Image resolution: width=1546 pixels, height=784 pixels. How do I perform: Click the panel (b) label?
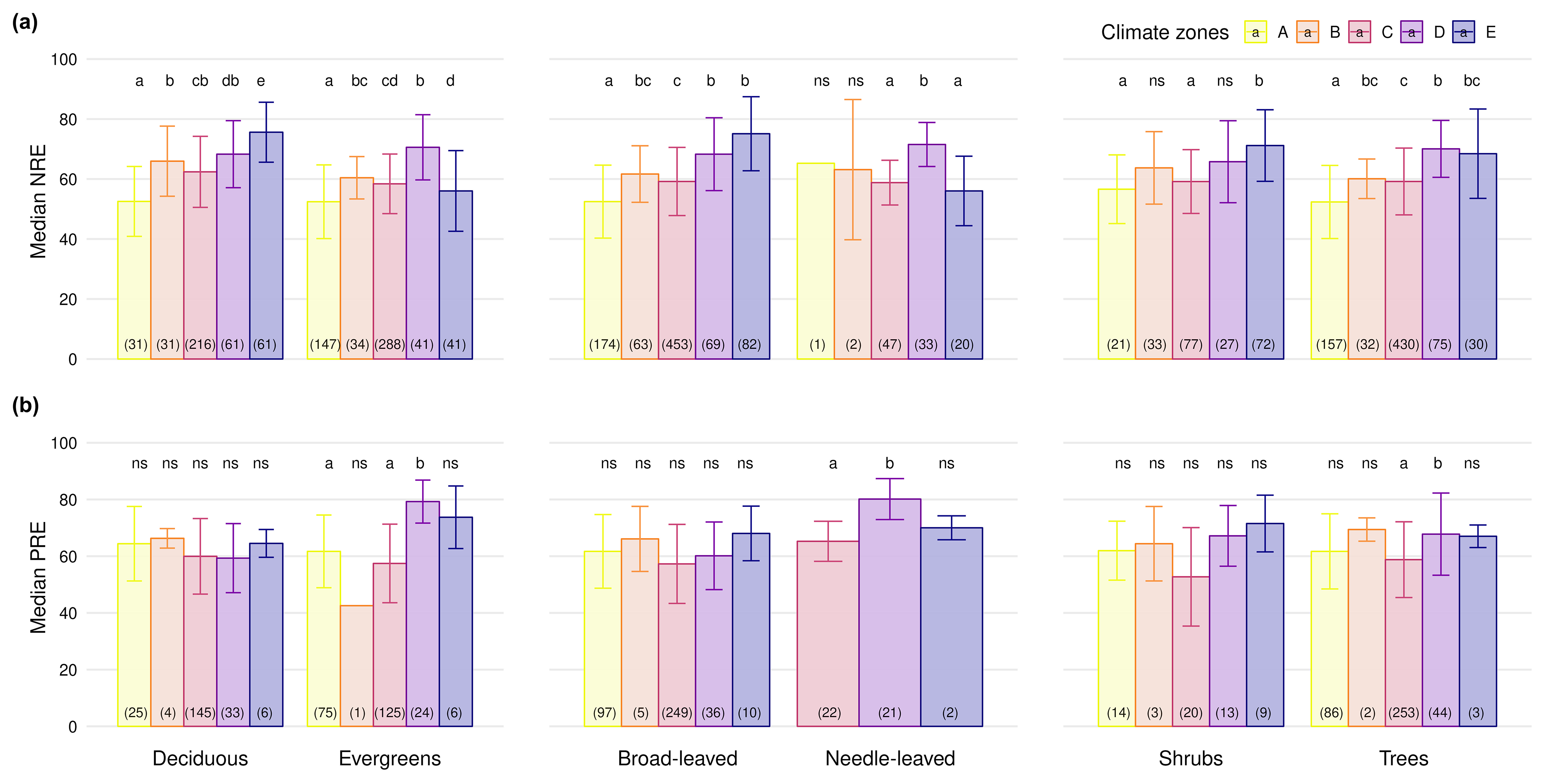(25, 405)
